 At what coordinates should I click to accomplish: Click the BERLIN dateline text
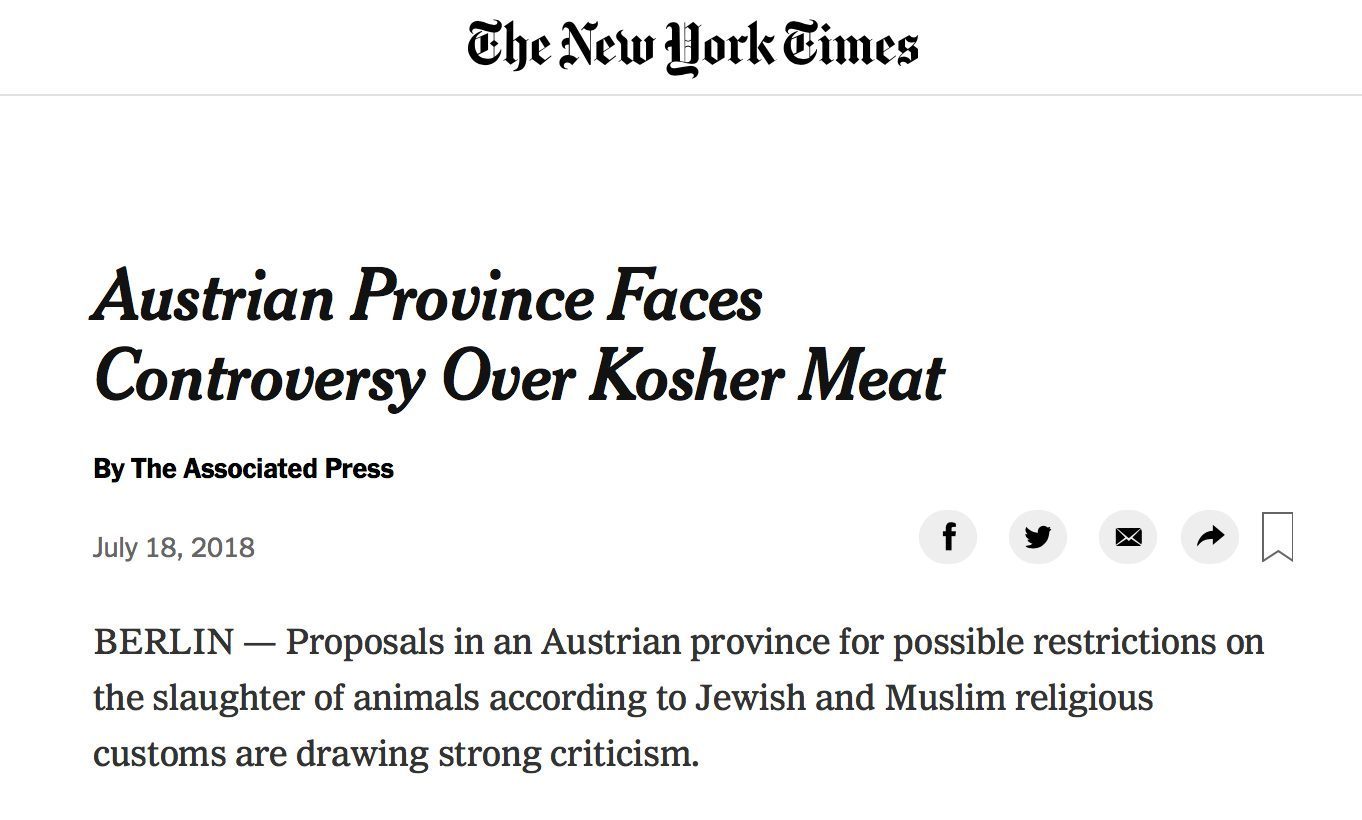(164, 642)
